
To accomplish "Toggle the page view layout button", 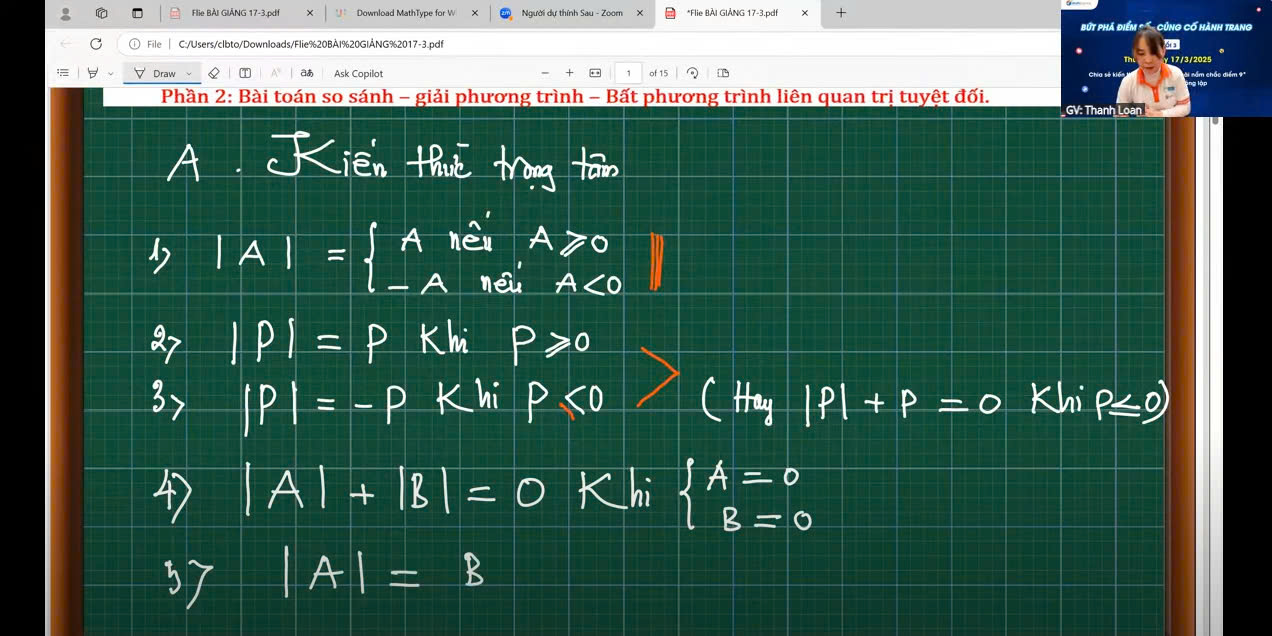I will point(723,73).
